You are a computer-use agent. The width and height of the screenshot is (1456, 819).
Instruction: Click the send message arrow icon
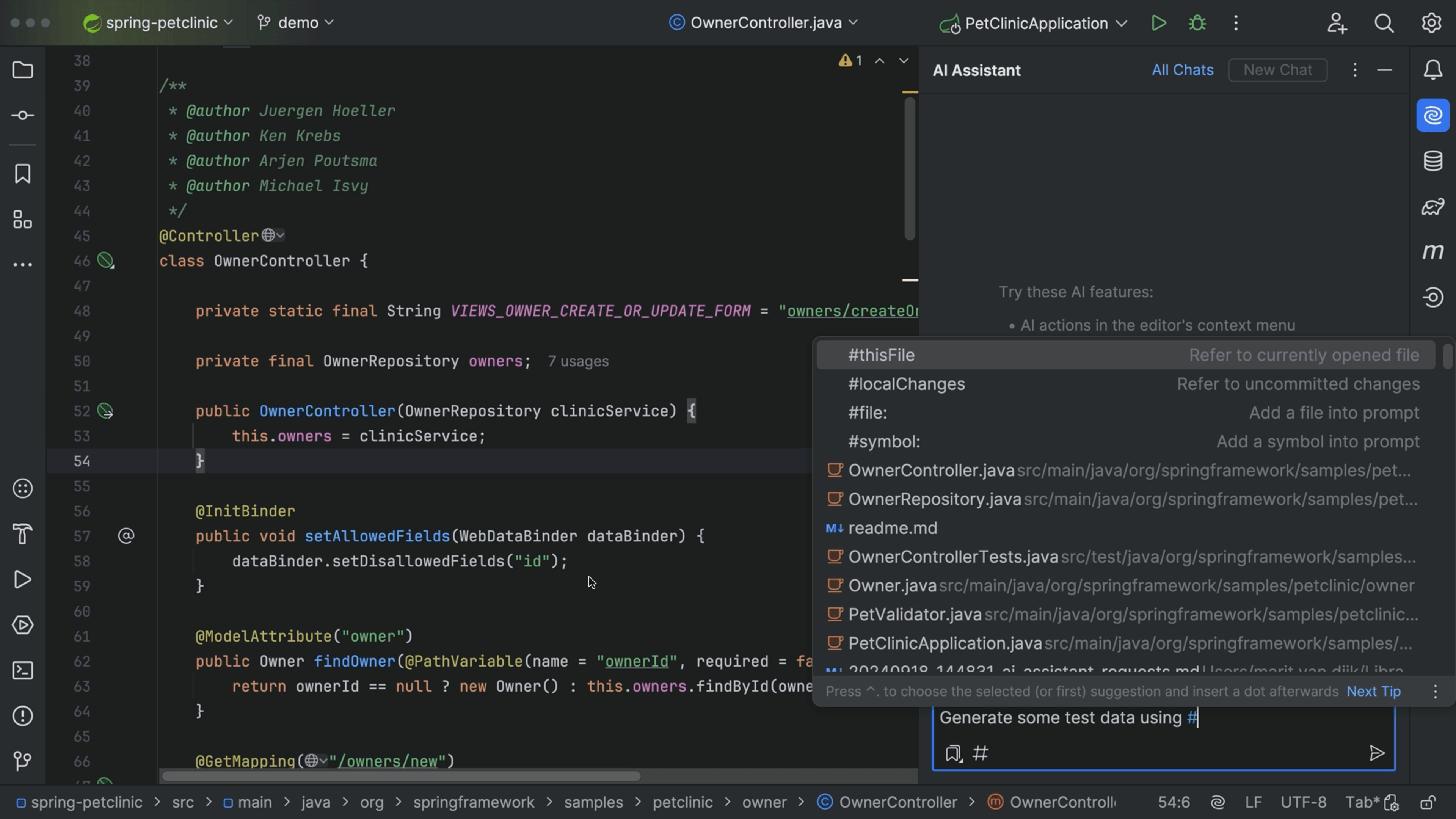pyautogui.click(x=1377, y=753)
